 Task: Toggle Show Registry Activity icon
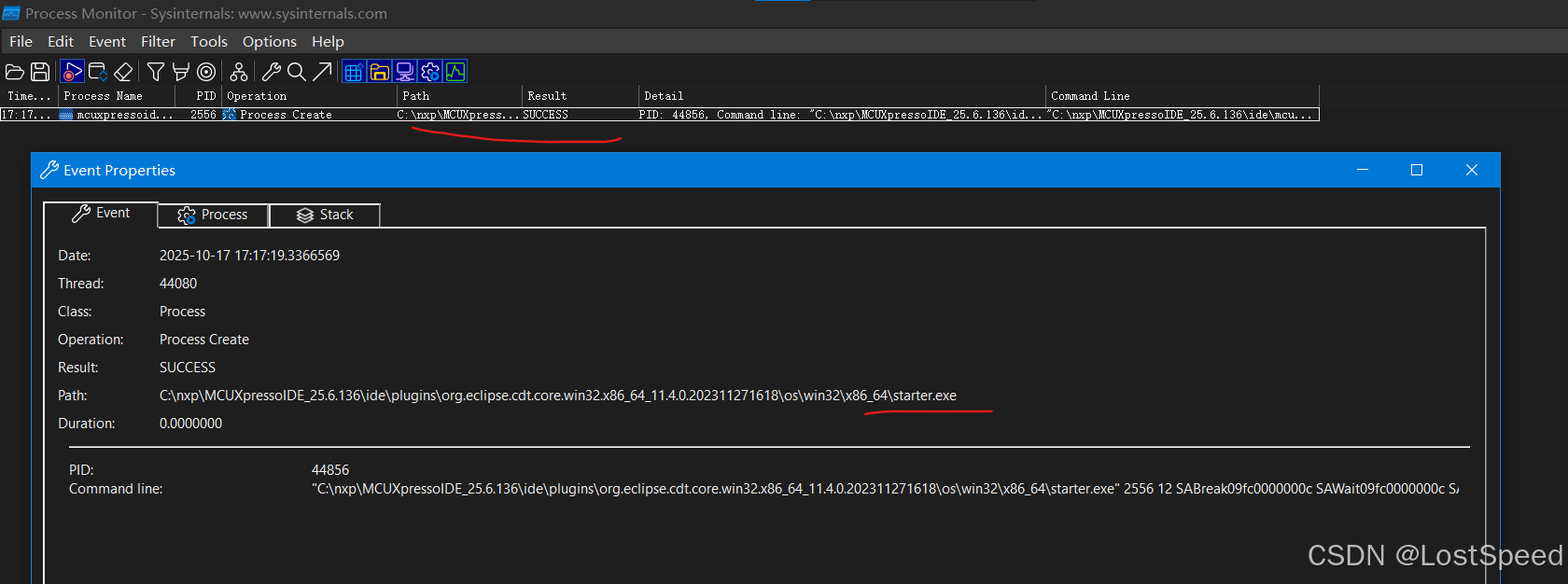click(x=354, y=72)
